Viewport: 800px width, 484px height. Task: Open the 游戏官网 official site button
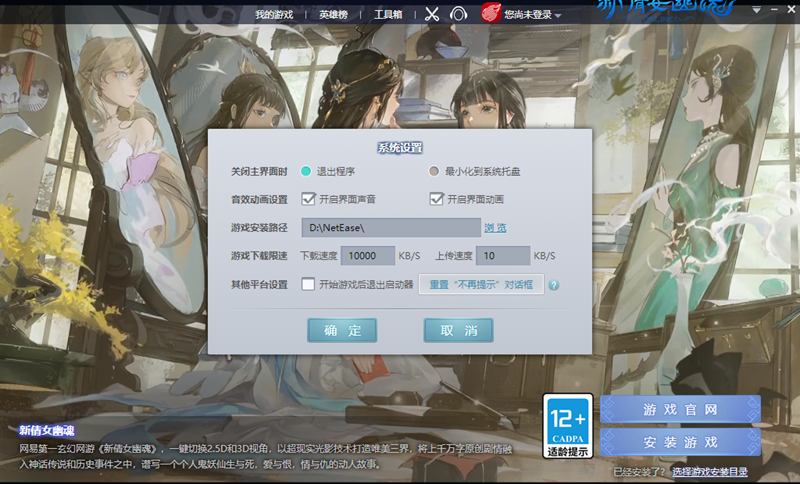pyautogui.click(x=680, y=410)
